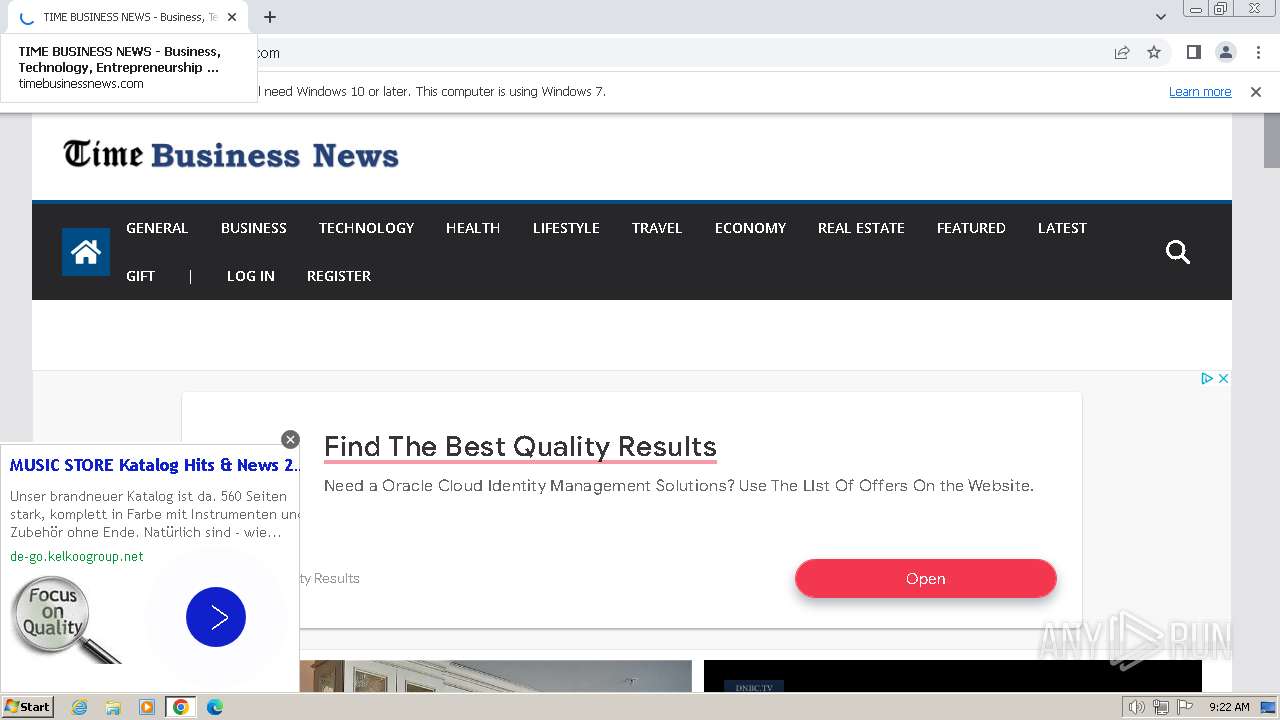Toggle browser side panel icon
Screen dimensions: 1280x720
point(1193,52)
